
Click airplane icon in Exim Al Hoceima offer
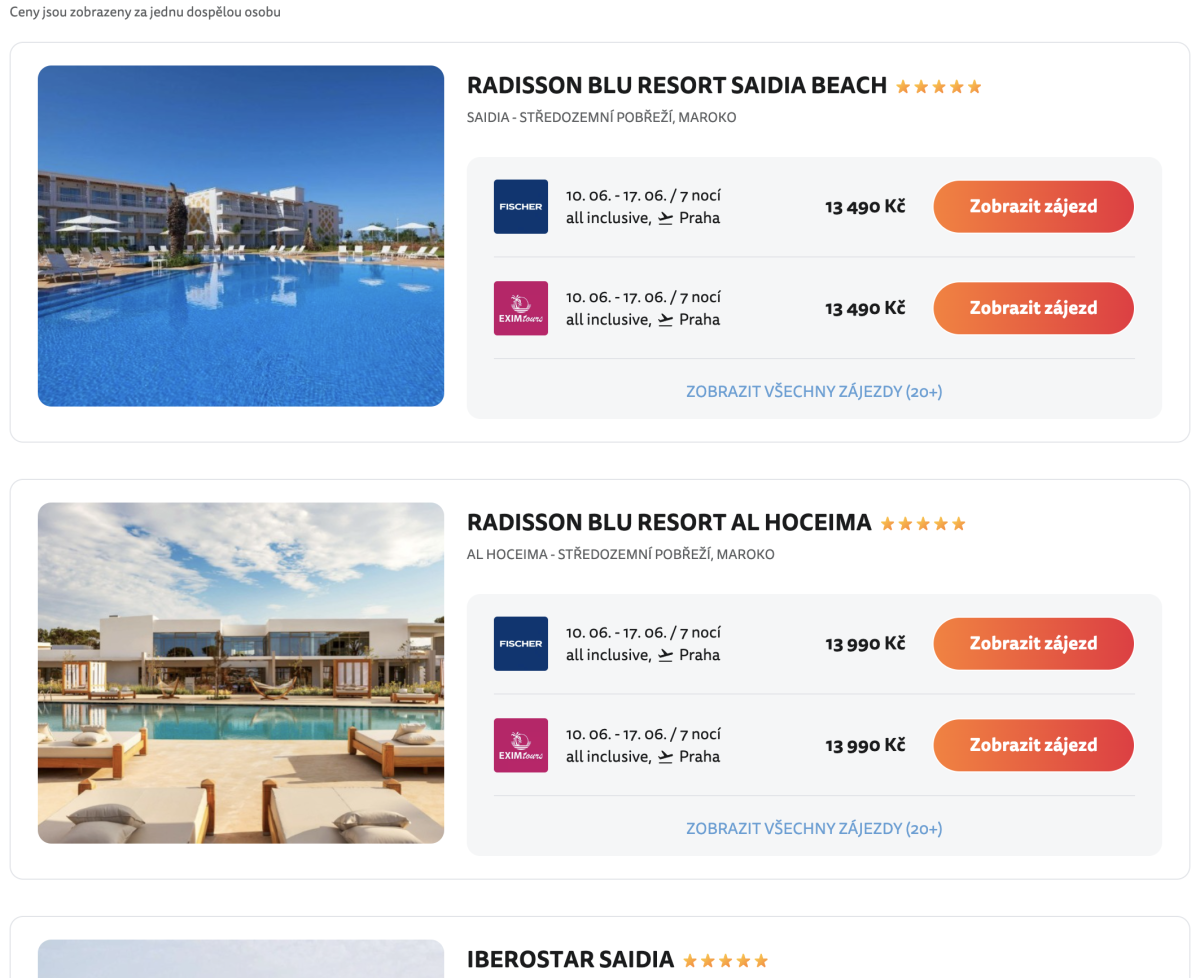(666, 757)
